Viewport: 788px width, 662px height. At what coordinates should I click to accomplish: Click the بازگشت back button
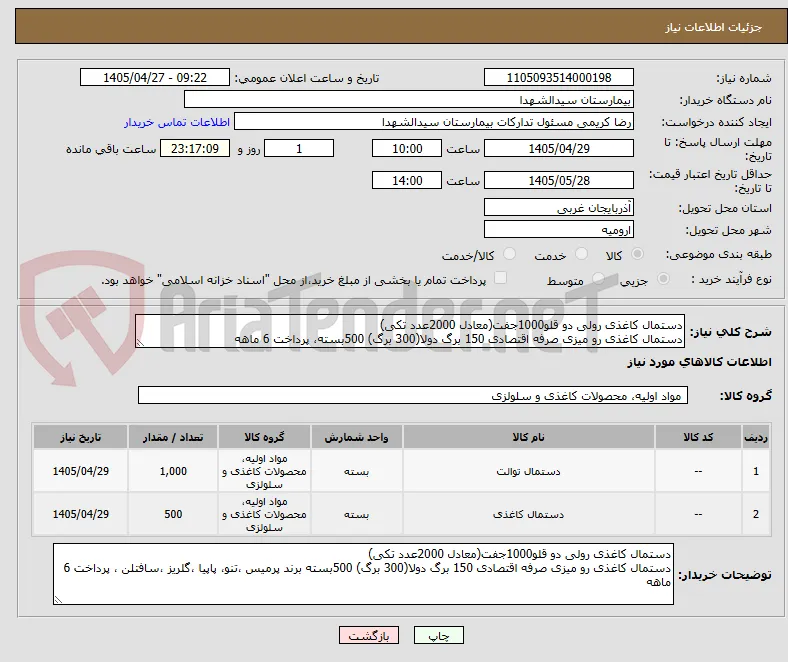369,635
